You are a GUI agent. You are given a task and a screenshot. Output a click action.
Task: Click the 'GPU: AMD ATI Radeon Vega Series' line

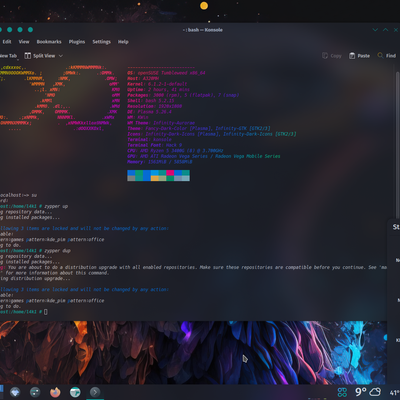coord(204,156)
